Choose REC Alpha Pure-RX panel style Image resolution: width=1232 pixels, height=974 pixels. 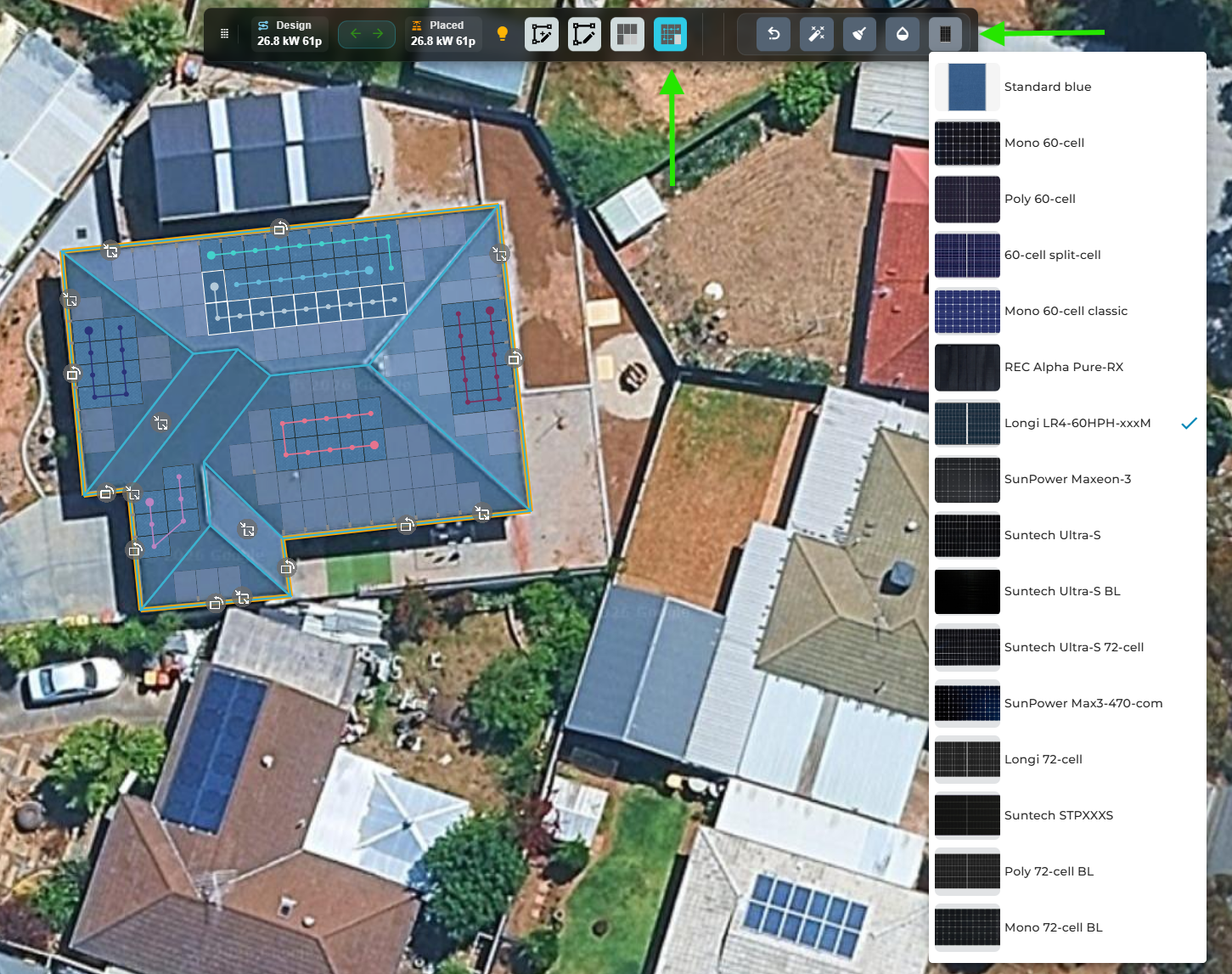pos(1063,367)
